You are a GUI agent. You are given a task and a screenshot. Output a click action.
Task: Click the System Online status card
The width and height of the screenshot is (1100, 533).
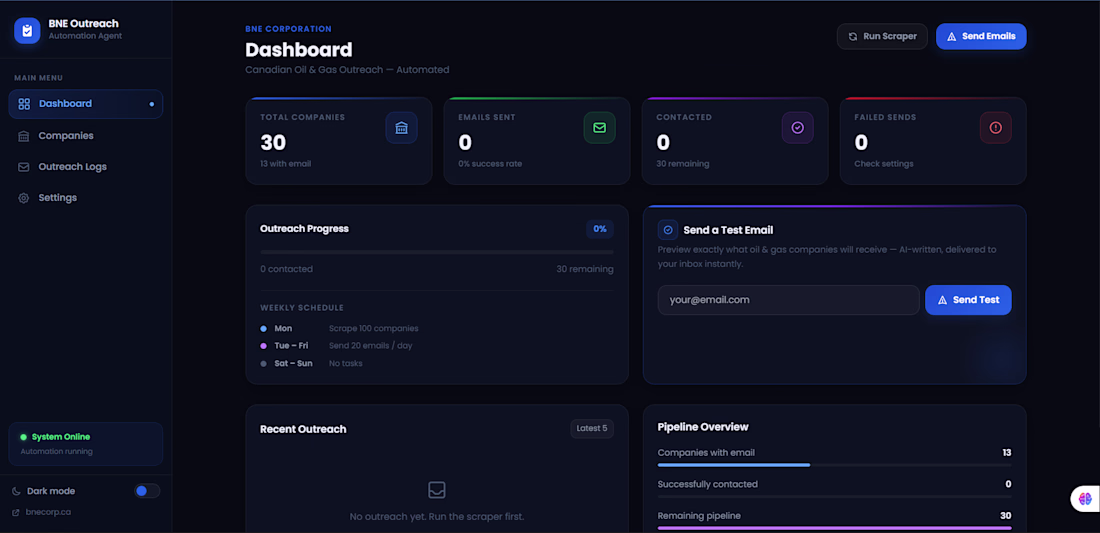(86, 444)
